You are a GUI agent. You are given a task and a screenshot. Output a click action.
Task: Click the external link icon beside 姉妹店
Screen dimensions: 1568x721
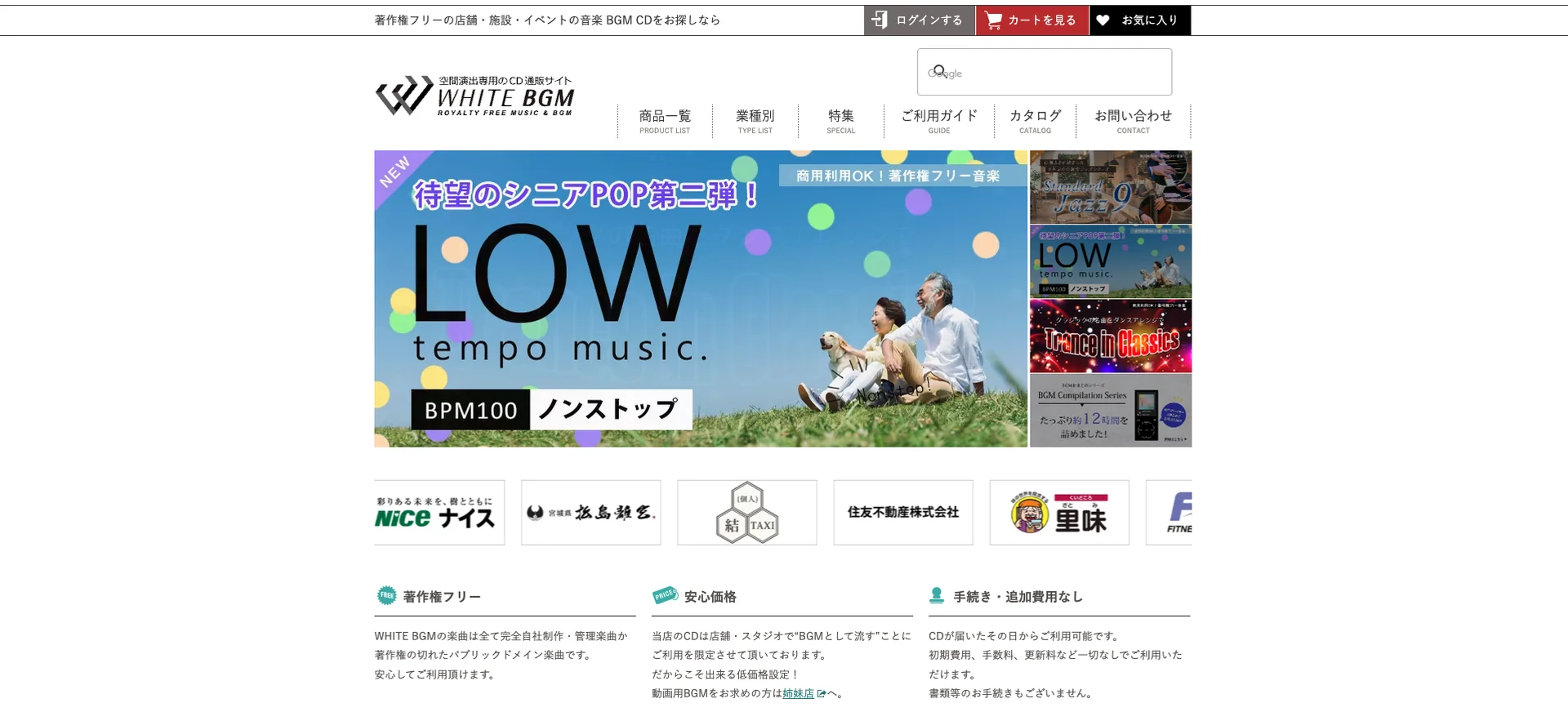click(822, 694)
